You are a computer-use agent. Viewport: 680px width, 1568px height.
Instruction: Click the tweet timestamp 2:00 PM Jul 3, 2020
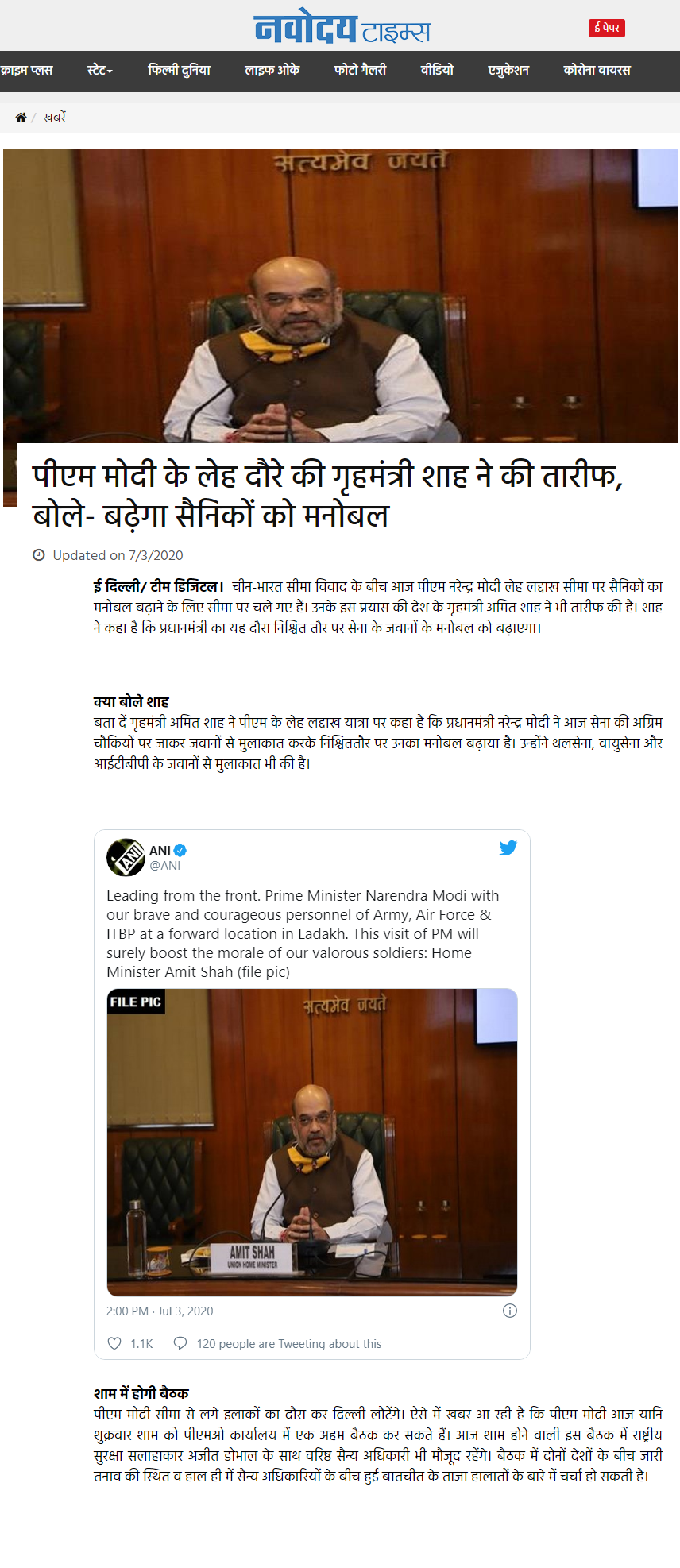(160, 1311)
